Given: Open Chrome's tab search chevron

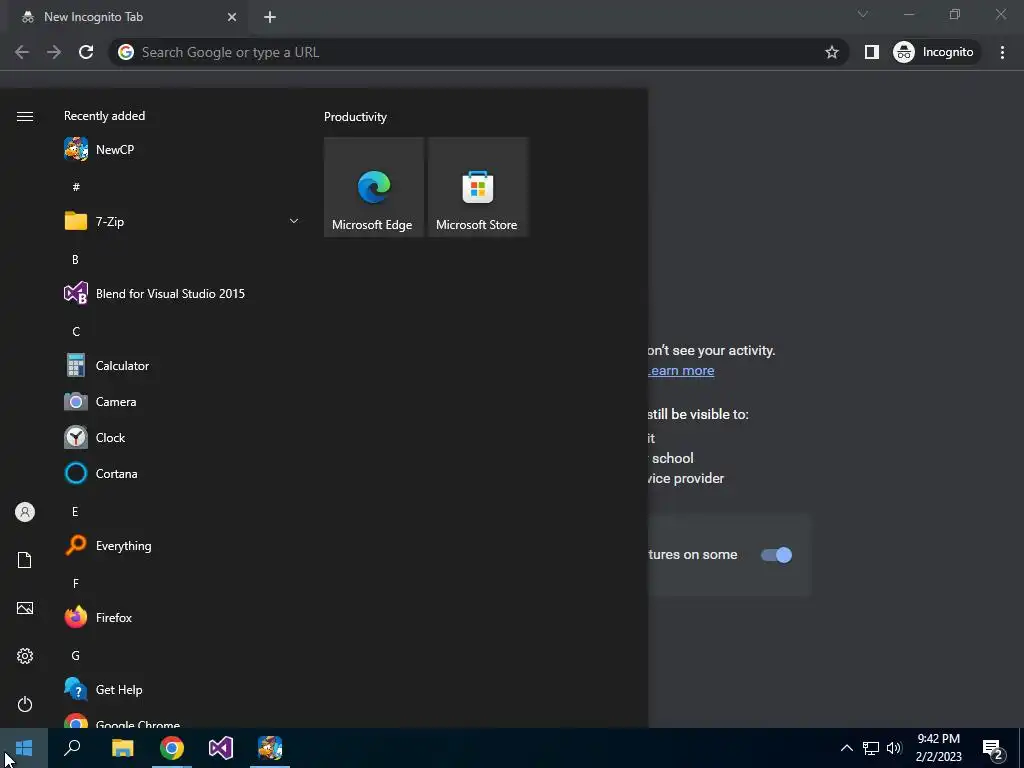Looking at the screenshot, I should (x=863, y=14).
